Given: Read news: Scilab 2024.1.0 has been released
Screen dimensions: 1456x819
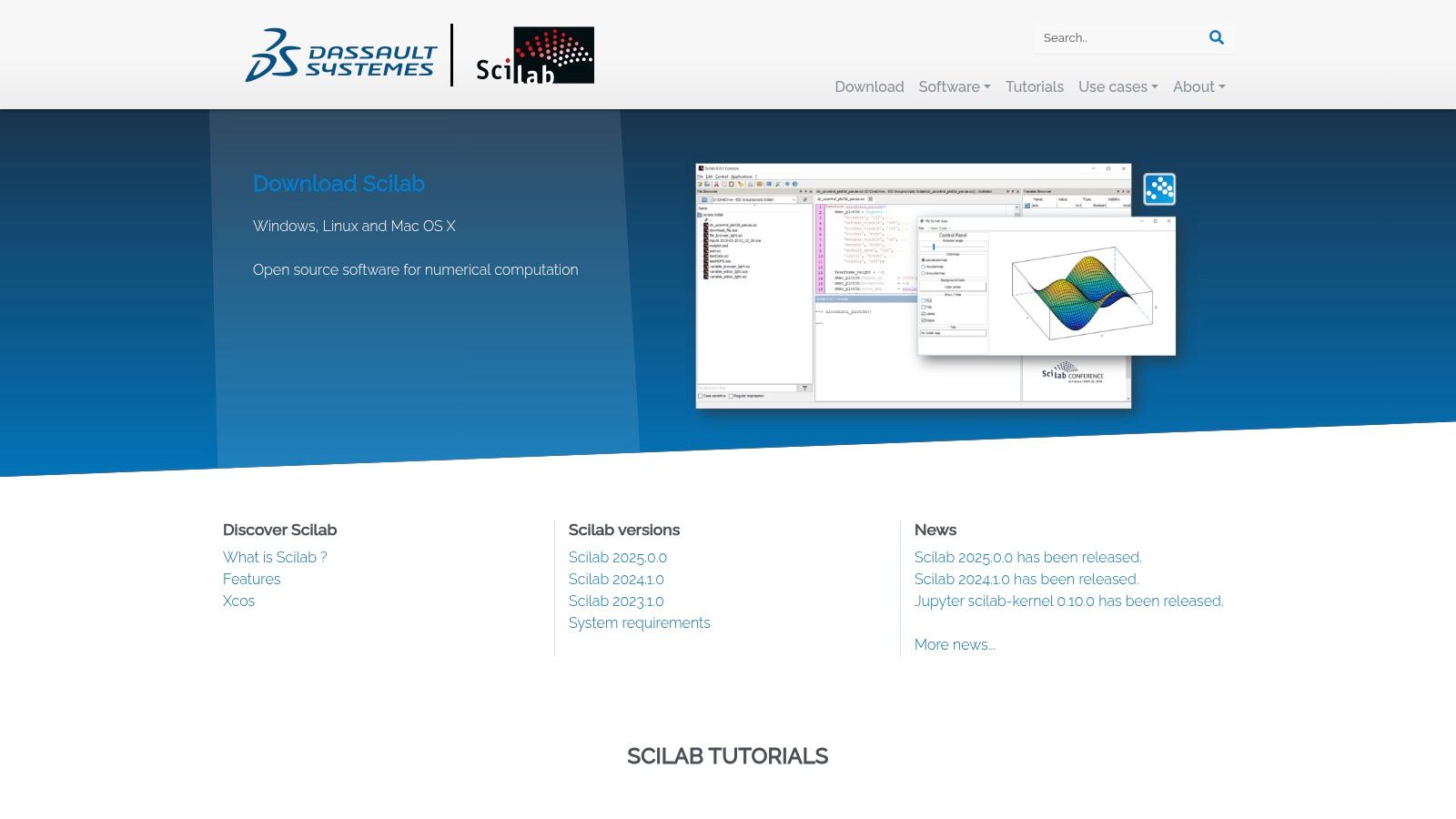Looking at the screenshot, I should coord(1026,579).
